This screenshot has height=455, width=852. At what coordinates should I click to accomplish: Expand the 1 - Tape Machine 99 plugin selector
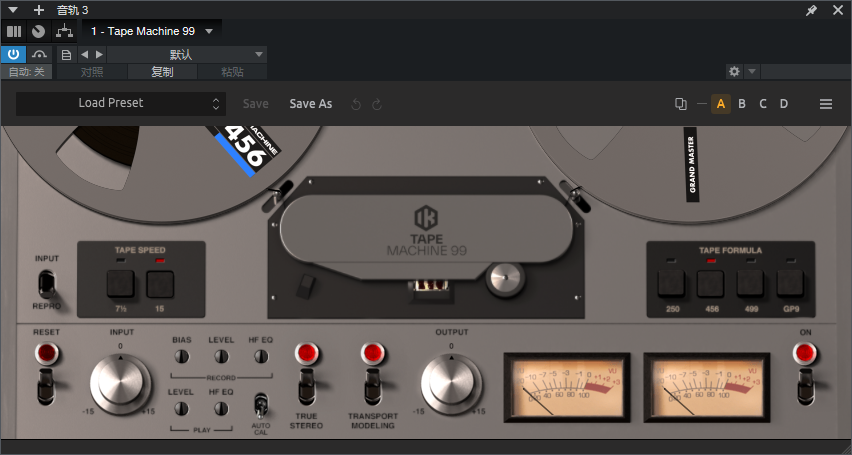click(152, 32)
